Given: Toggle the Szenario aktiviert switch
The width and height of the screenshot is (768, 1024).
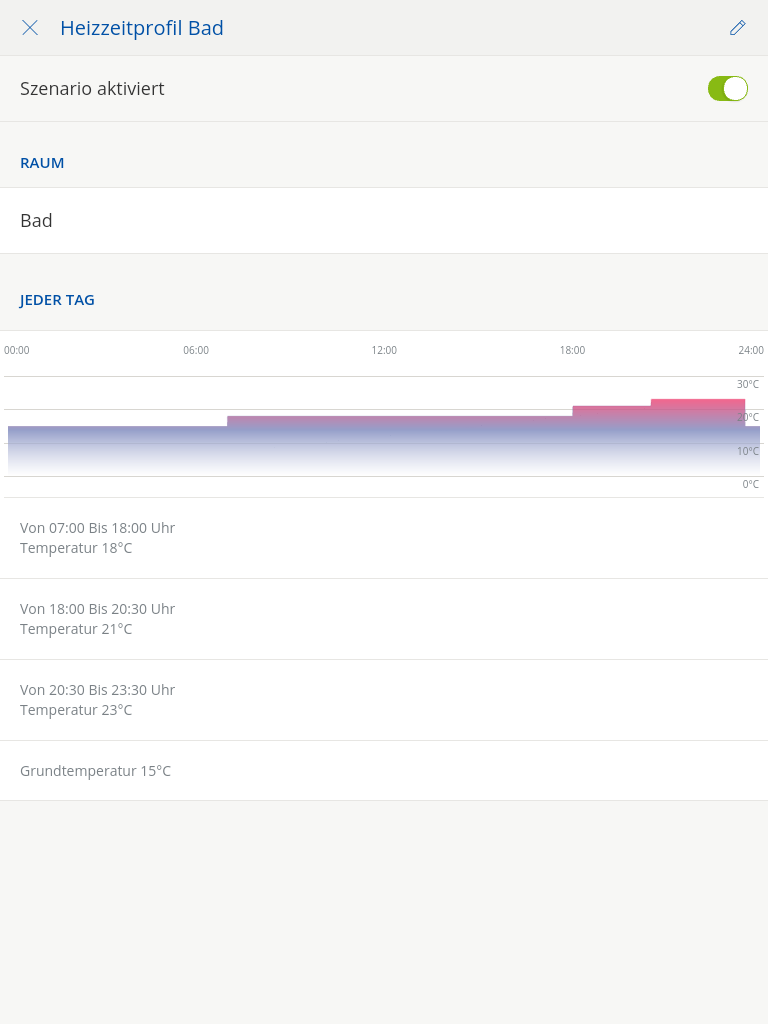Looking at the screenshot, I should [x=728, y=88].
